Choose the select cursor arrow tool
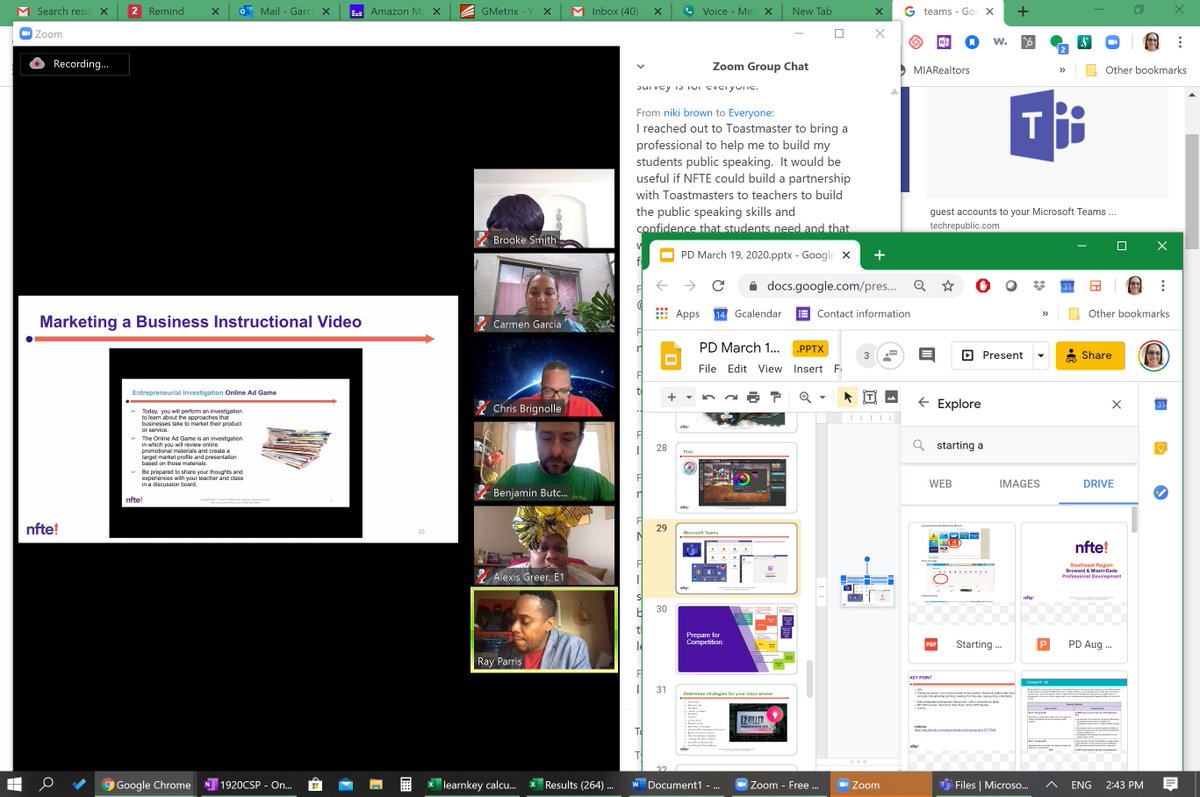The image size is (1200, 797). coord(848,397)
